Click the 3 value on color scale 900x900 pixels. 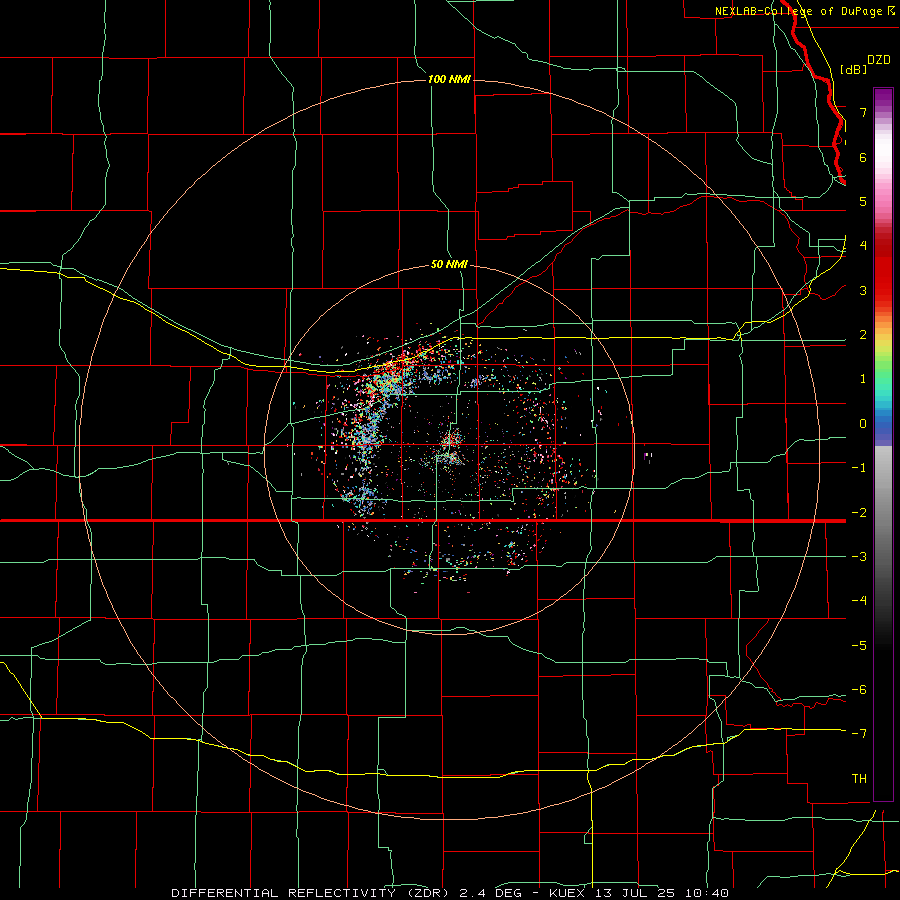[x=863, y=290]
